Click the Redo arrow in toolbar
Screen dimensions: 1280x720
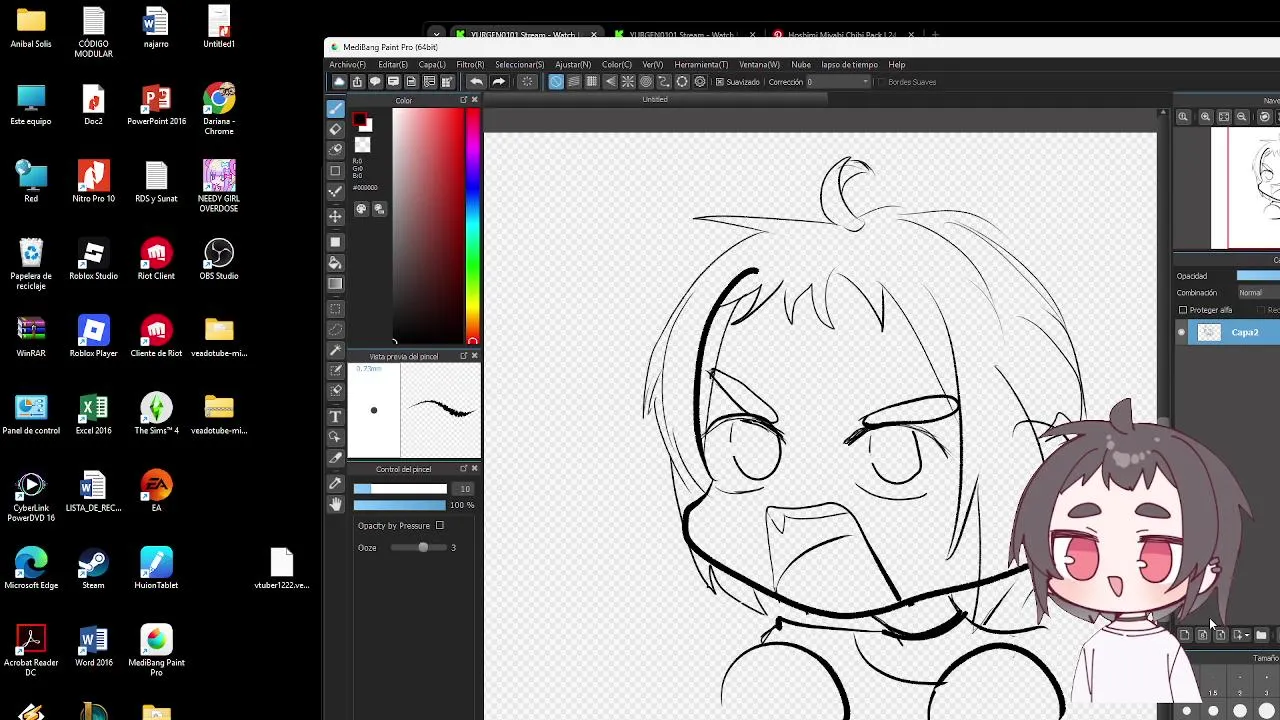(498, 82)
